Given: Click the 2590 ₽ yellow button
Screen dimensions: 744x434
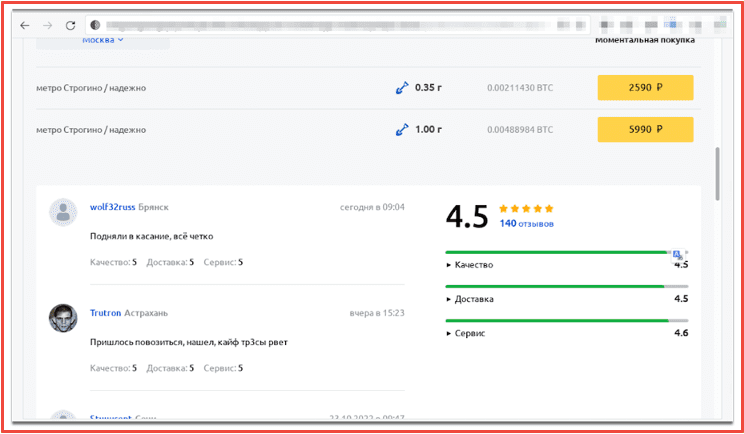Looking at the screenshot, I should [x=645, y=88].
